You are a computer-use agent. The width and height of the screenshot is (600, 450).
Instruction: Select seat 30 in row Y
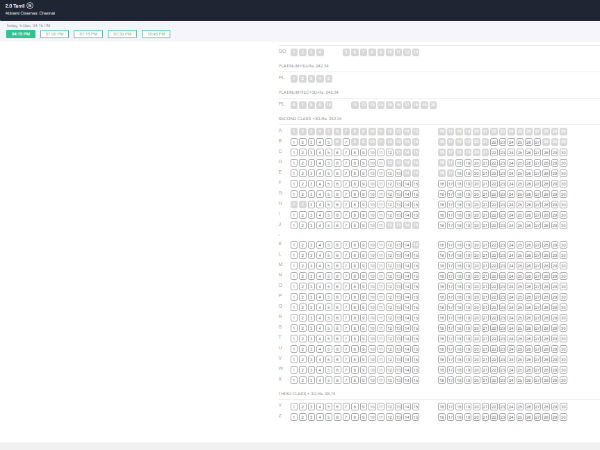tap(563, 407)
